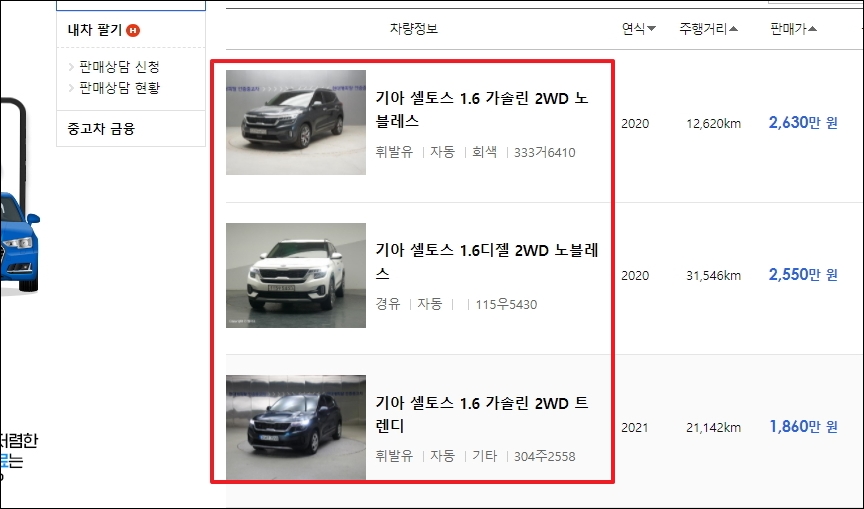Open gray Seltos 노블레스 gasoline thumbnail
The width and height of the screenshot is (864, 509).
pos(296,122)
